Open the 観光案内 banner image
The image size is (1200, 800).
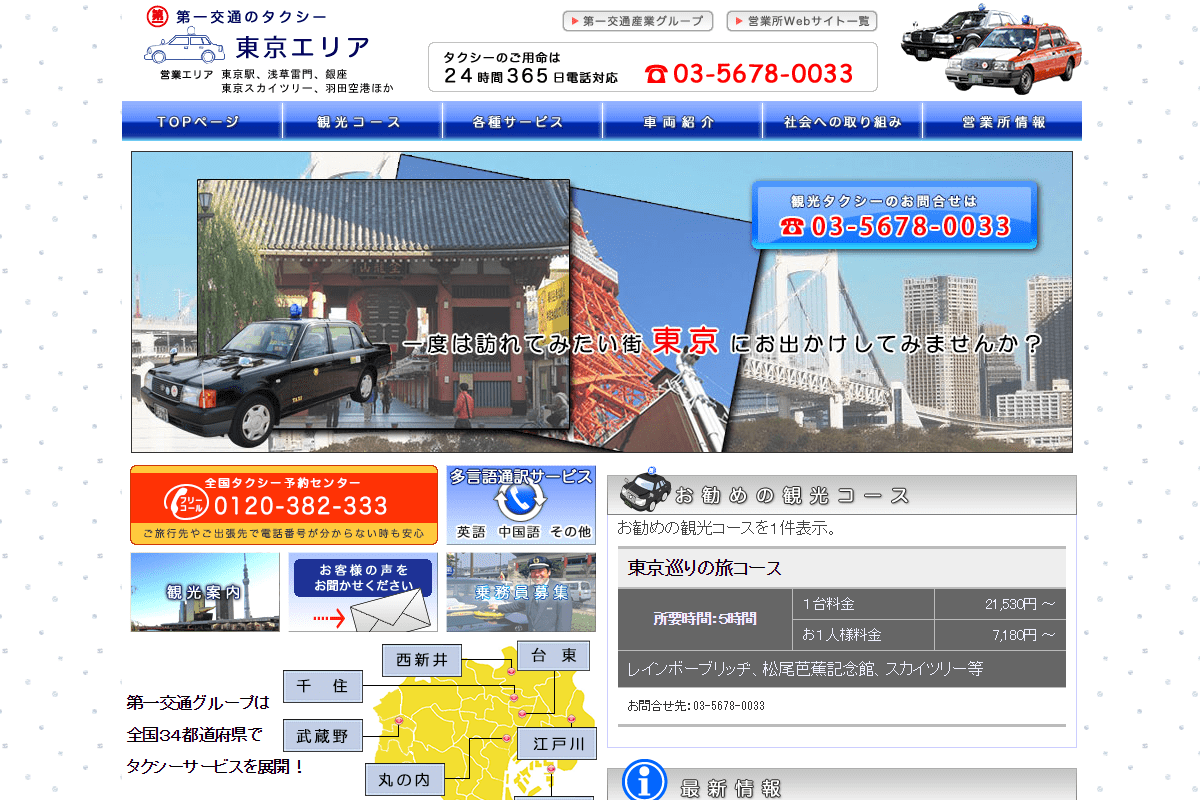coord(205,592)
